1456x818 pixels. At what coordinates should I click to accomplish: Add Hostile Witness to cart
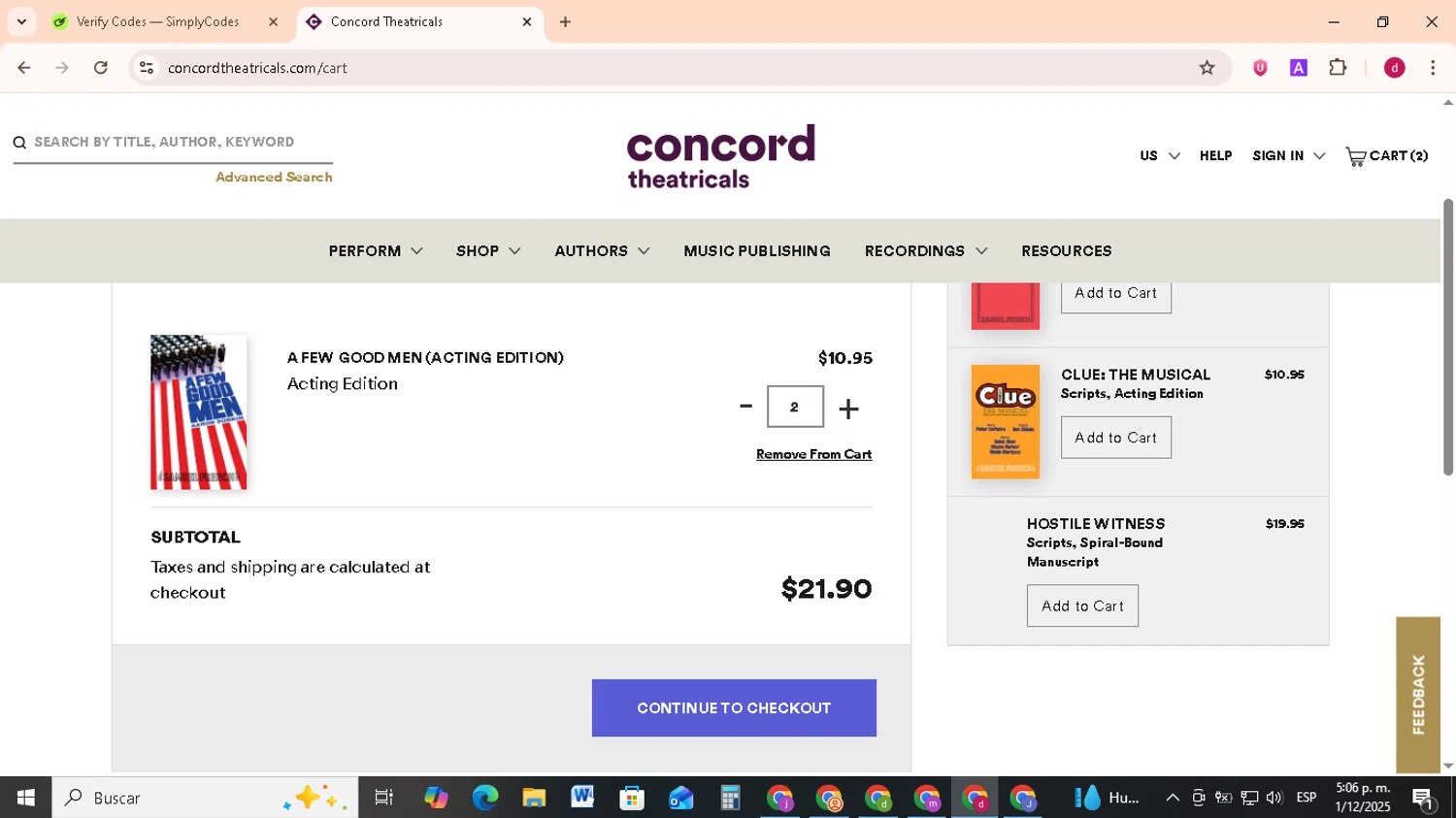click(x=1082, y=605)
